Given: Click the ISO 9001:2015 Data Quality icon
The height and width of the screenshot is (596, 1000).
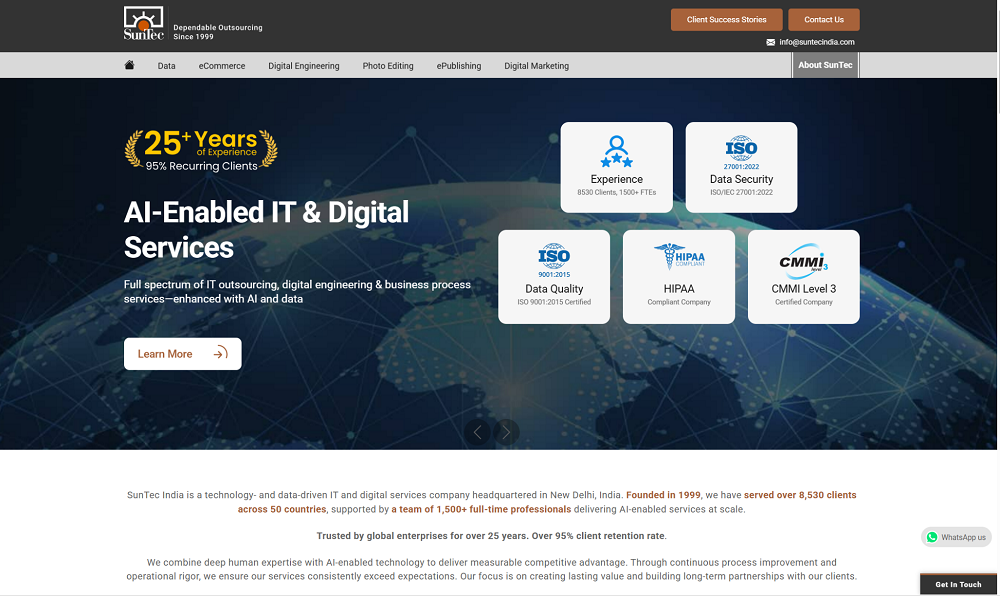Looking at the screenshot, I should point(554,260).
